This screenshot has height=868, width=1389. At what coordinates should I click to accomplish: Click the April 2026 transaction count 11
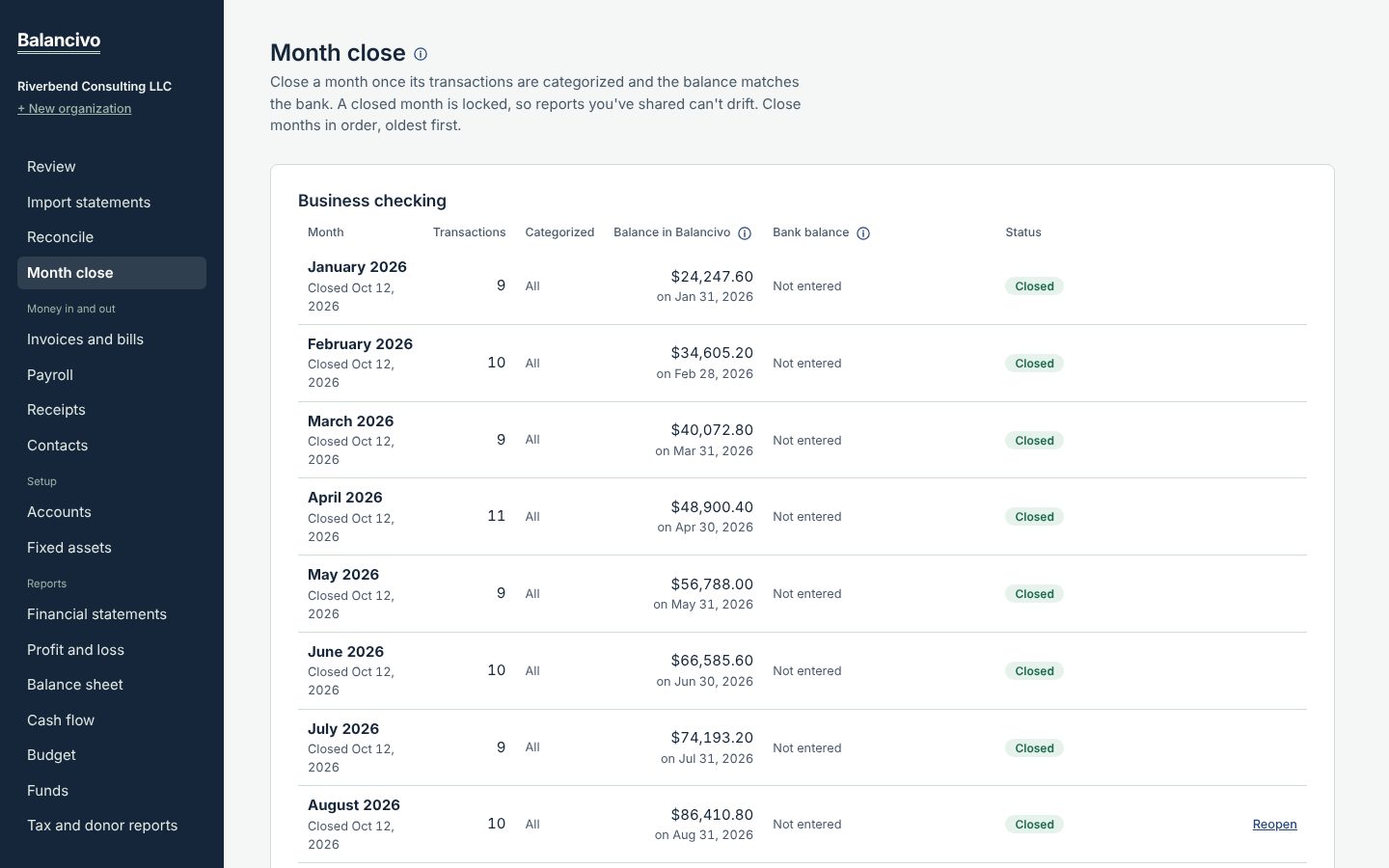[496, 516]
